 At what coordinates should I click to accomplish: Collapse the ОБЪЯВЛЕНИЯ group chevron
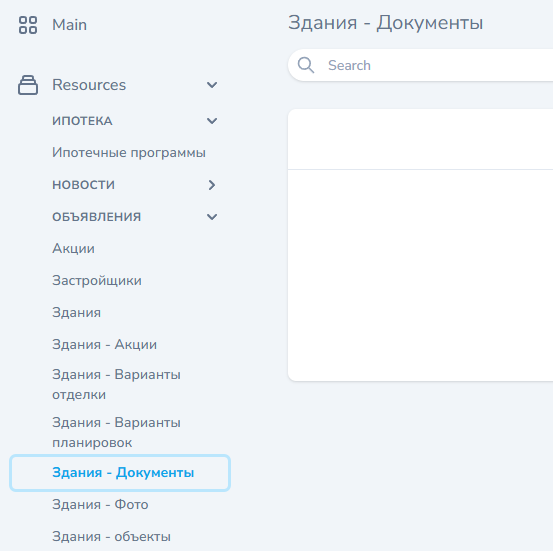[212, 217]
